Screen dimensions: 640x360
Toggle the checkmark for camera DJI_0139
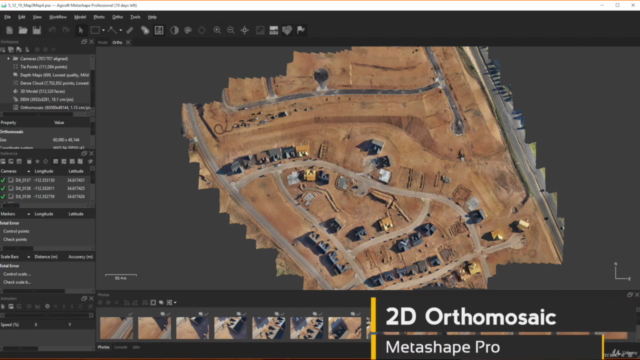tap(3, 196)
